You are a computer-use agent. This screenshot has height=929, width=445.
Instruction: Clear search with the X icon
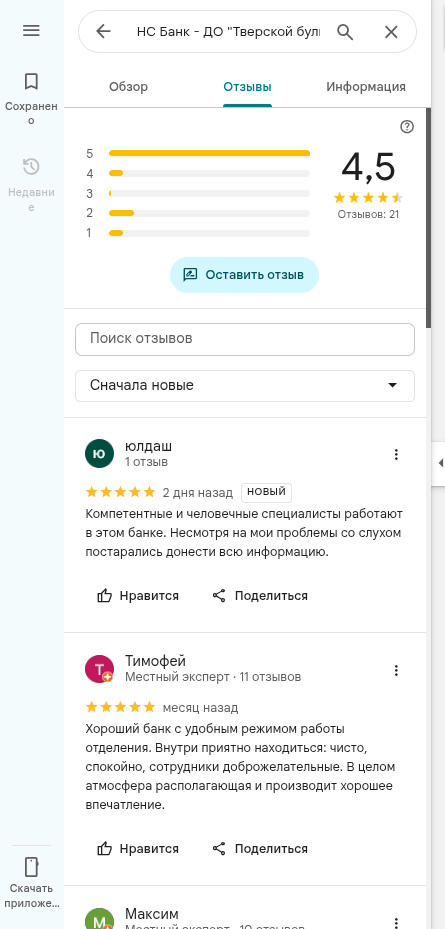[391, 32]
